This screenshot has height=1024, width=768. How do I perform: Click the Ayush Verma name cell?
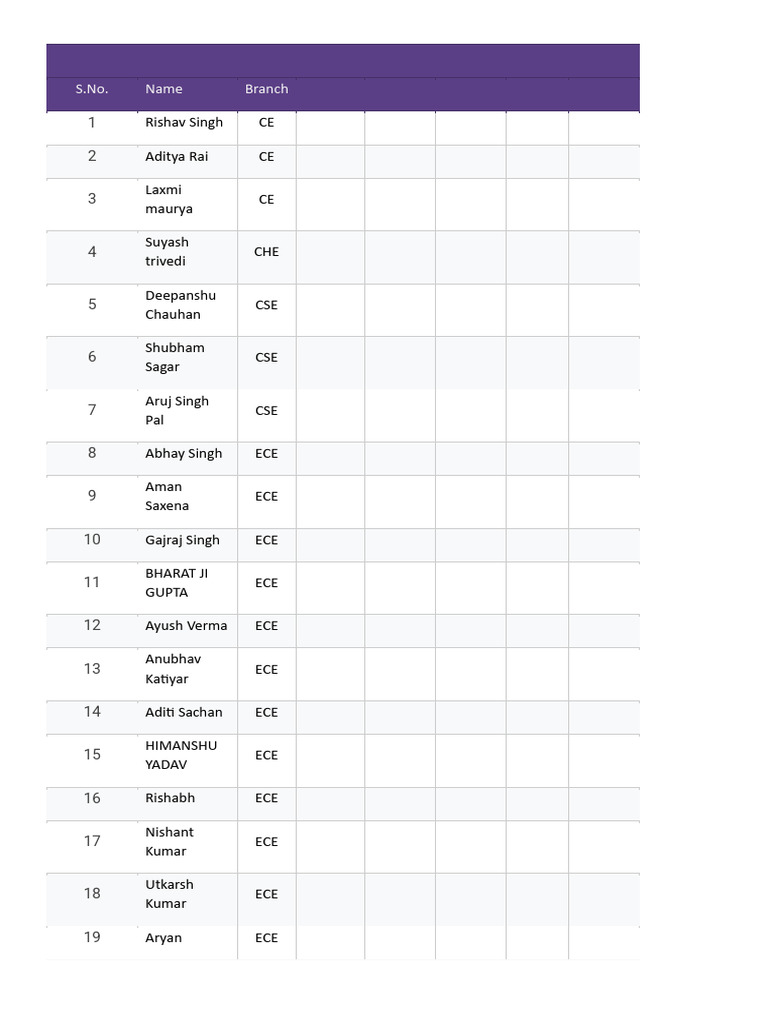186,626
